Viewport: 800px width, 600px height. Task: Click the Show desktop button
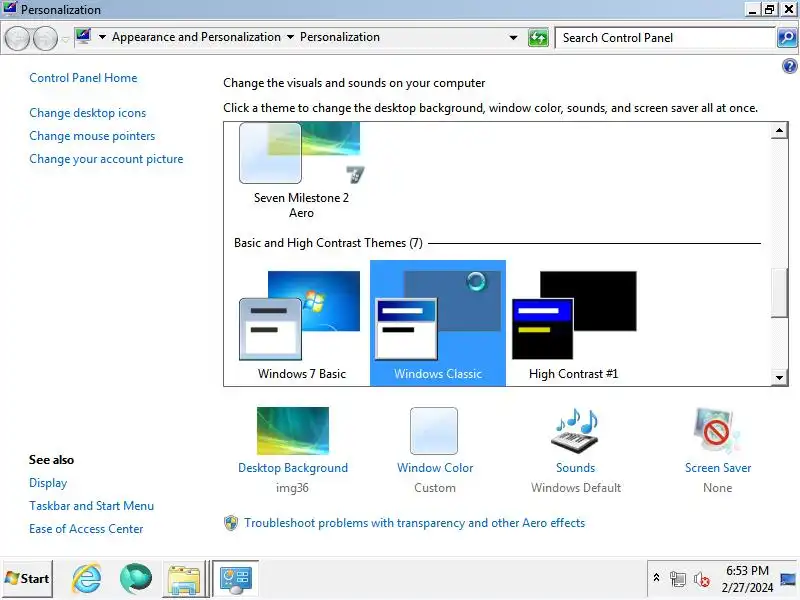[788, 579]
